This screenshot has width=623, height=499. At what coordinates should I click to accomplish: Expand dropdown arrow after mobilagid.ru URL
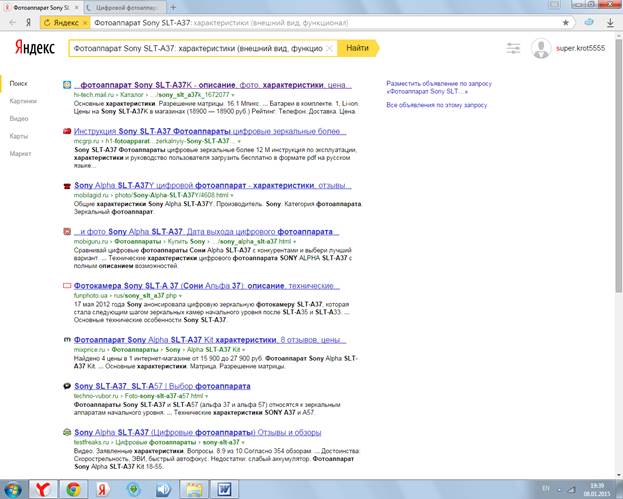[x=232, y=195]
